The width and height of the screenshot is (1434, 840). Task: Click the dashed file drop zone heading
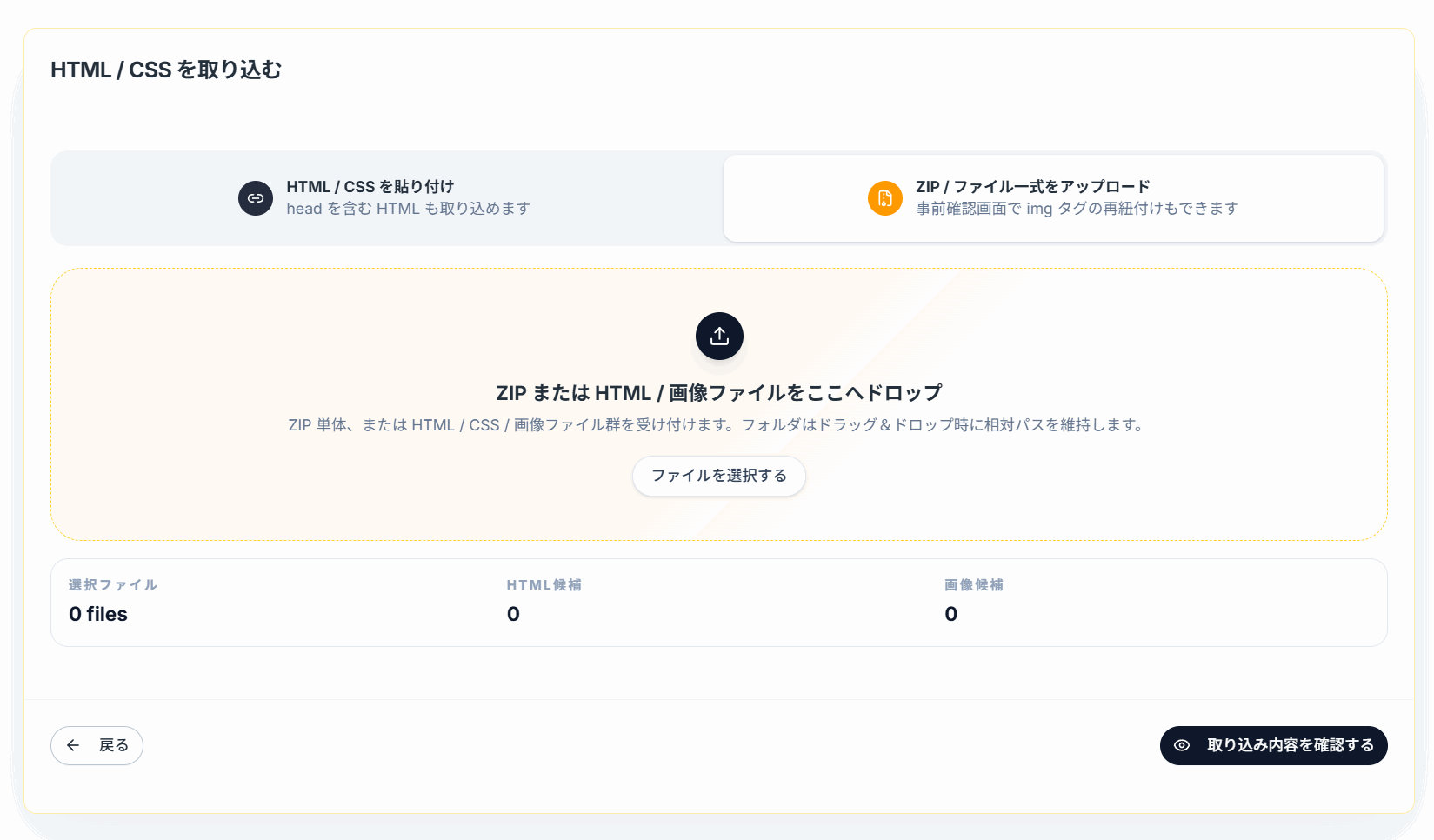coord(719,393)
